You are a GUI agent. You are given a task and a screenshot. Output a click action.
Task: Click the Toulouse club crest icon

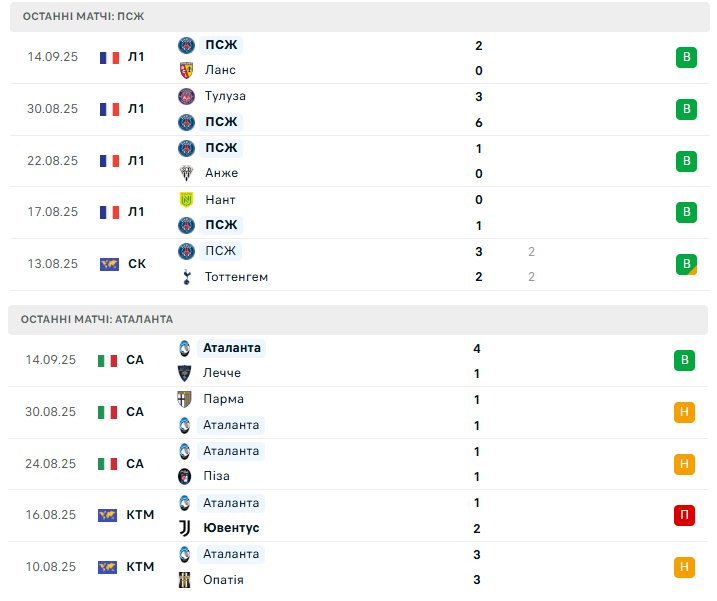tap(186, 97)
